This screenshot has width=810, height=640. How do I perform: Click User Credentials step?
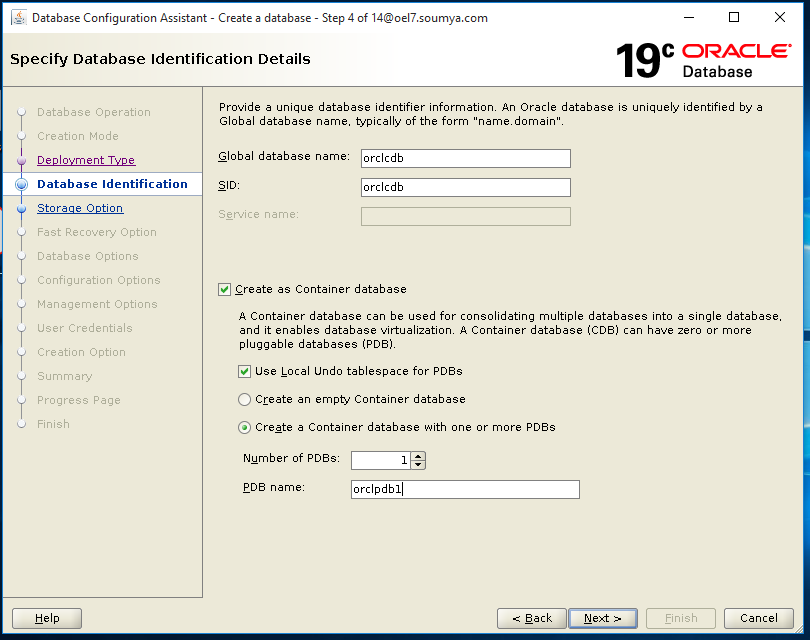(85, 328)
